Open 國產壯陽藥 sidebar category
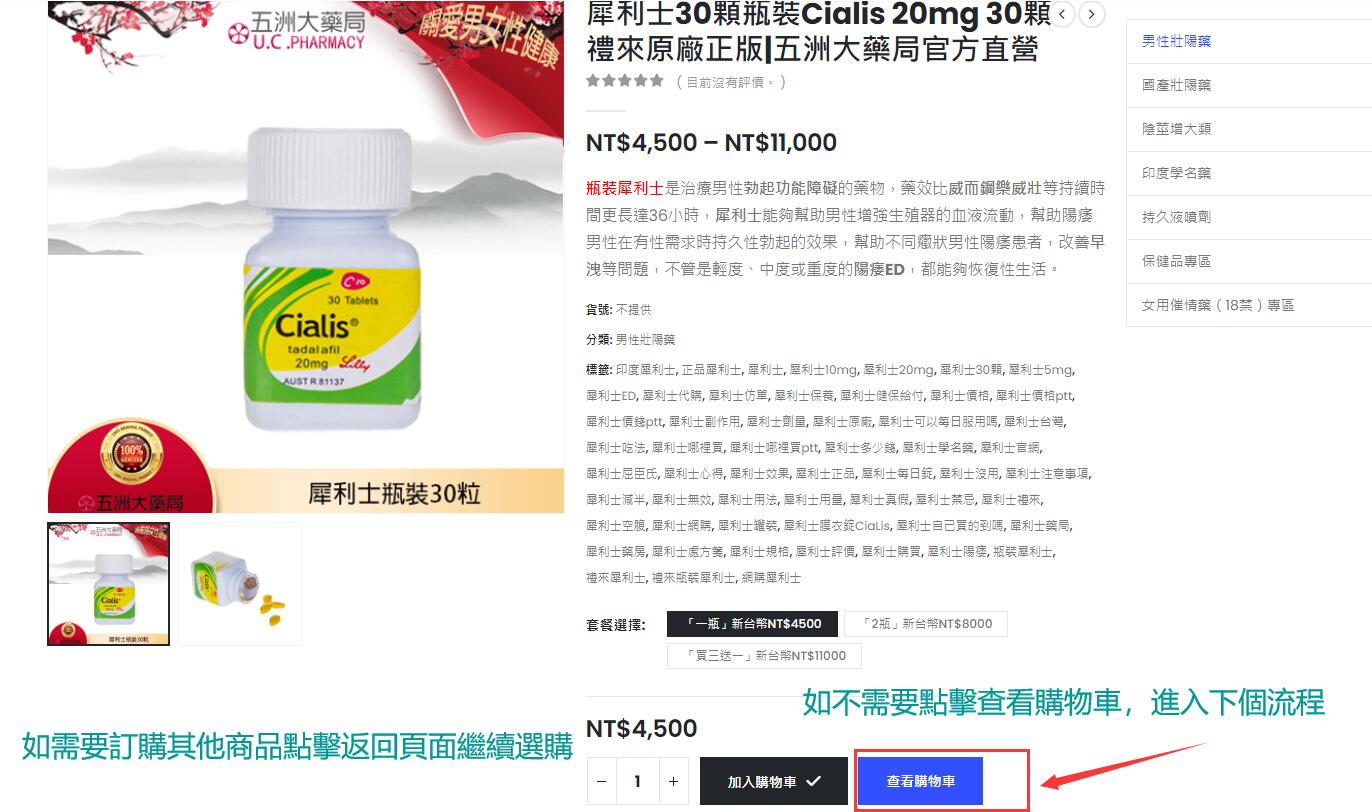Viewport: 1372px width, 812px height. 1177,85
